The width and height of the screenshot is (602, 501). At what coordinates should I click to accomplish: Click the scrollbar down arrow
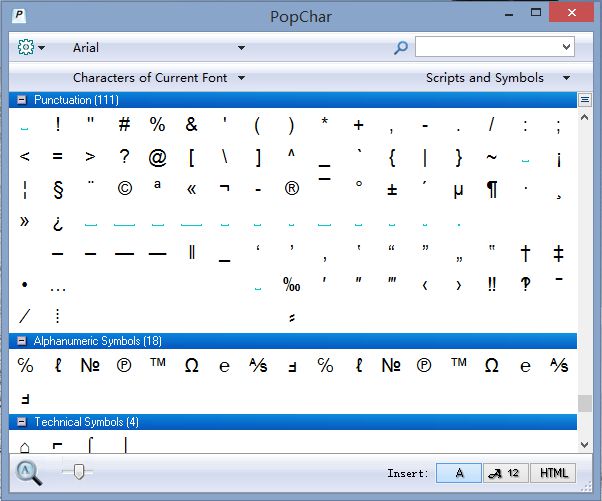(x=584, y=445)
